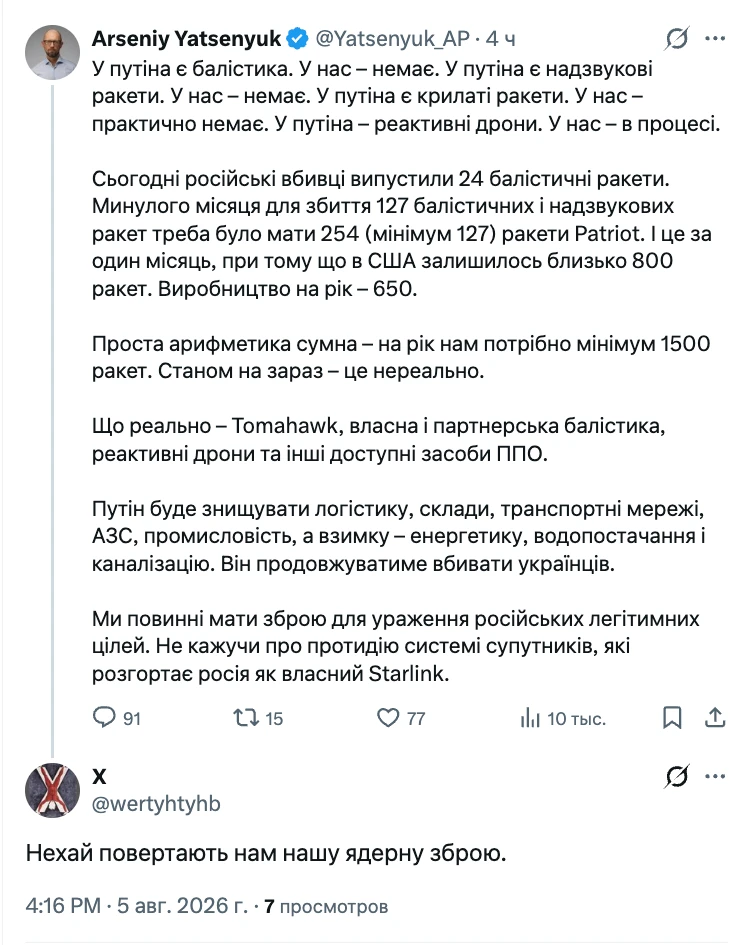Open Arseniy Yatsenyuk's profile avatar
Image resolution: width=751 pixels, height=945 pixels.
(x=52, y=53)
